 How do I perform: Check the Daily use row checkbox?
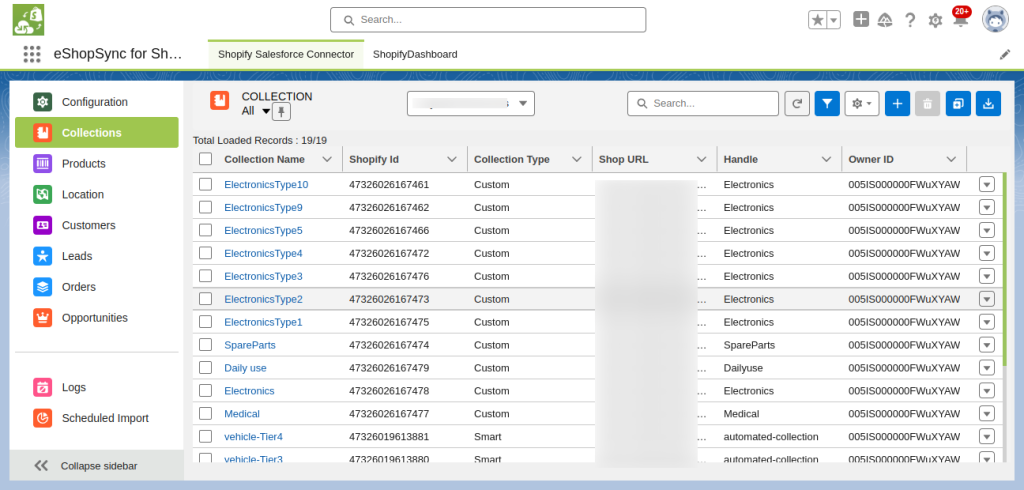point(206,367)
